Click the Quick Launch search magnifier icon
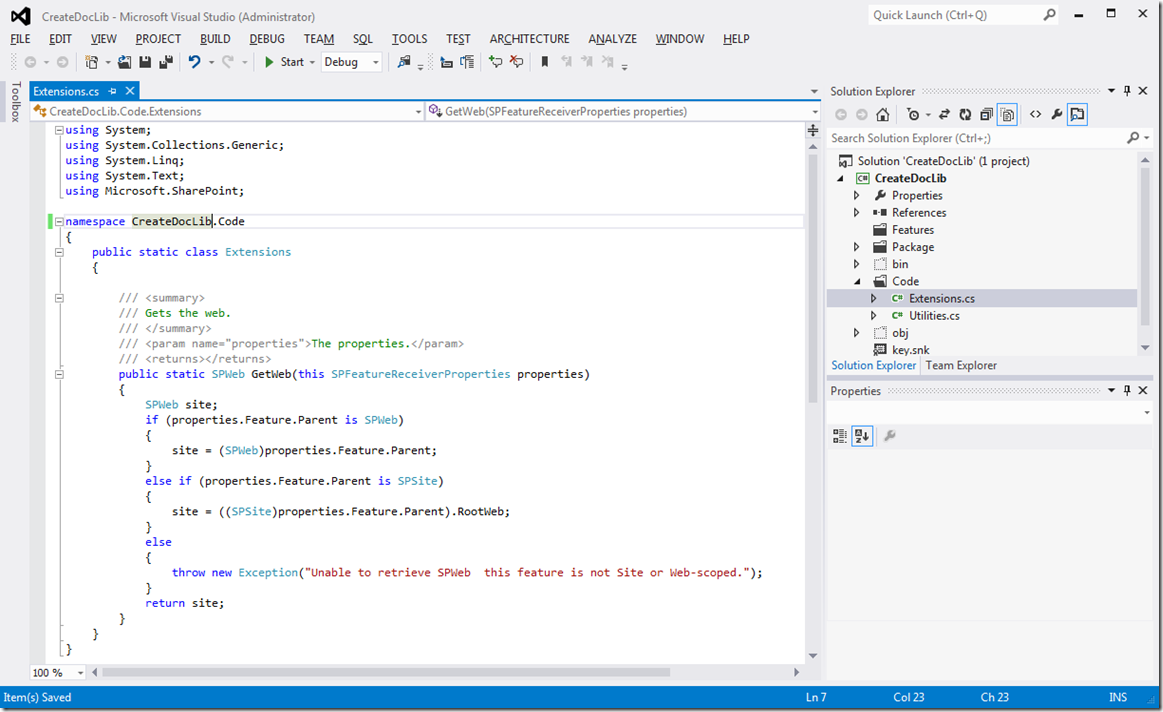Screen dimensions: 1163x712 (1050, 15)
